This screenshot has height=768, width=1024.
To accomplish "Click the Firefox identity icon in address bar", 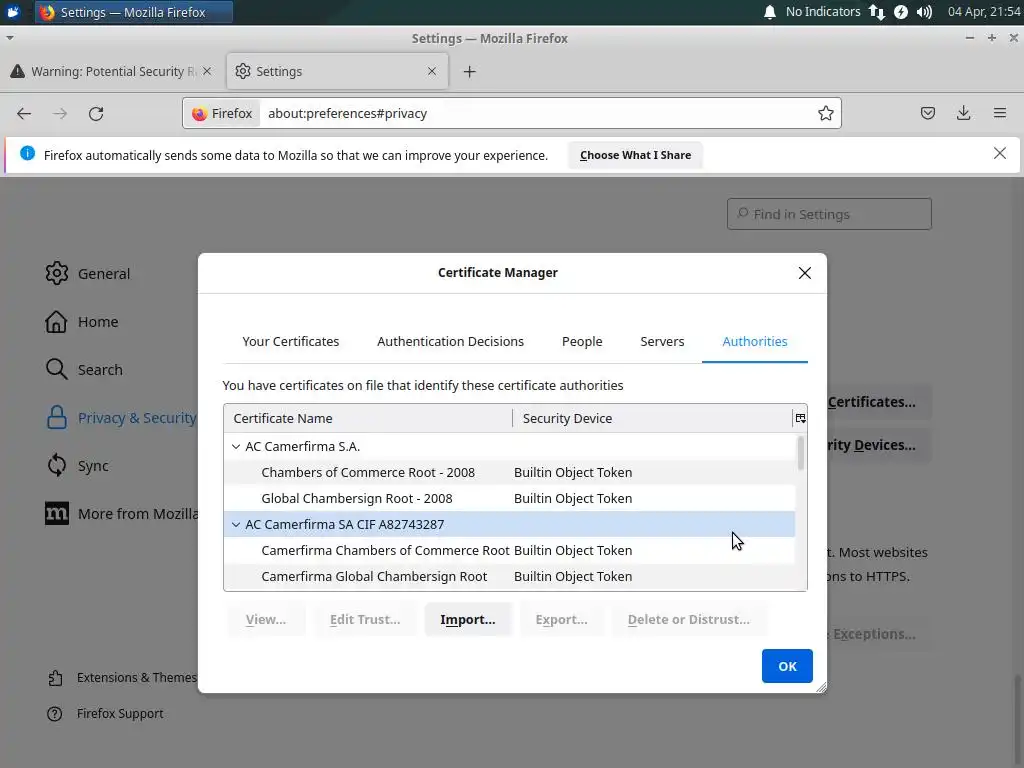I will [x=222, y=114].
